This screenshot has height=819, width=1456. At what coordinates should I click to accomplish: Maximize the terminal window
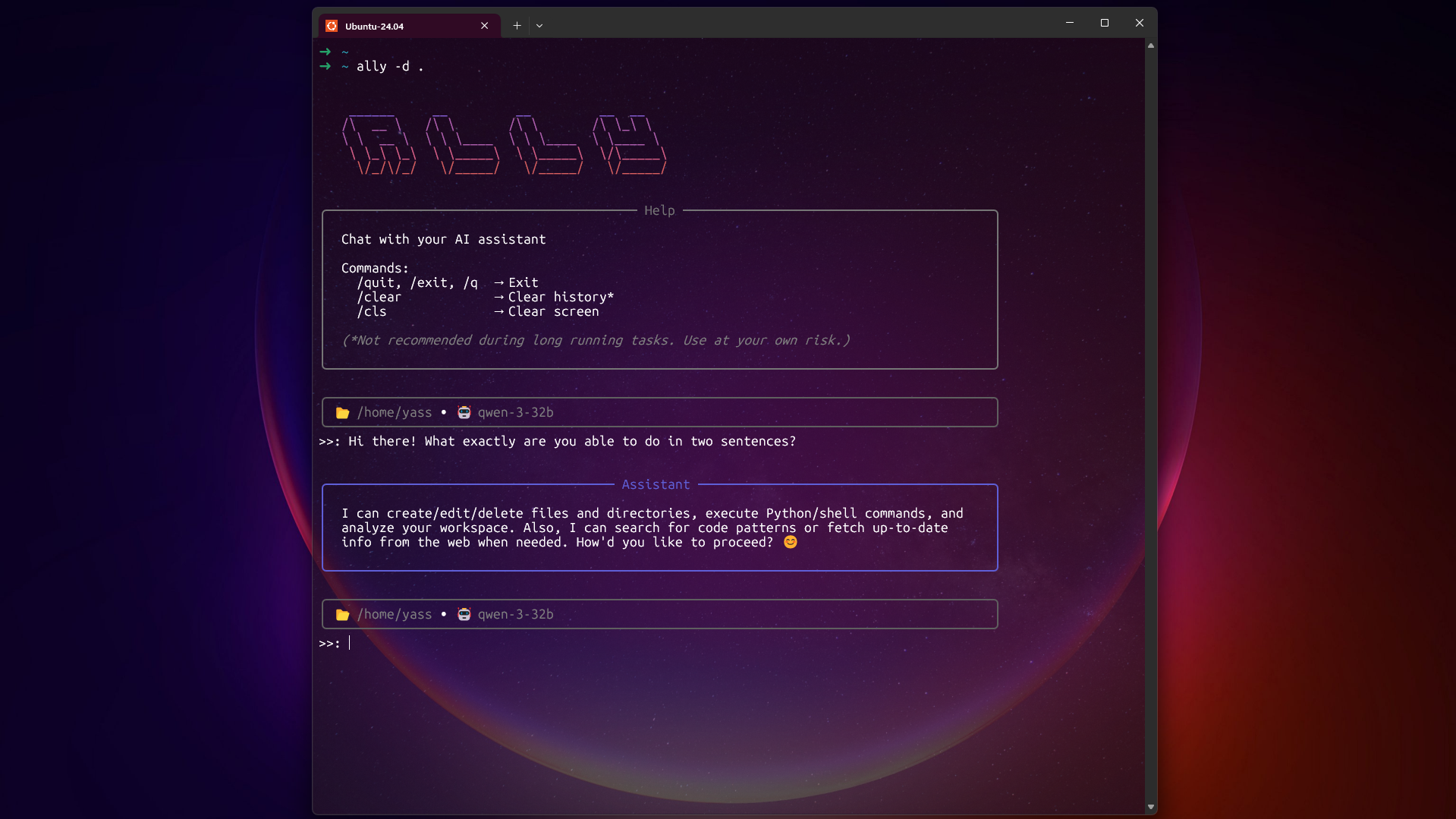(x=1105, y=23)
